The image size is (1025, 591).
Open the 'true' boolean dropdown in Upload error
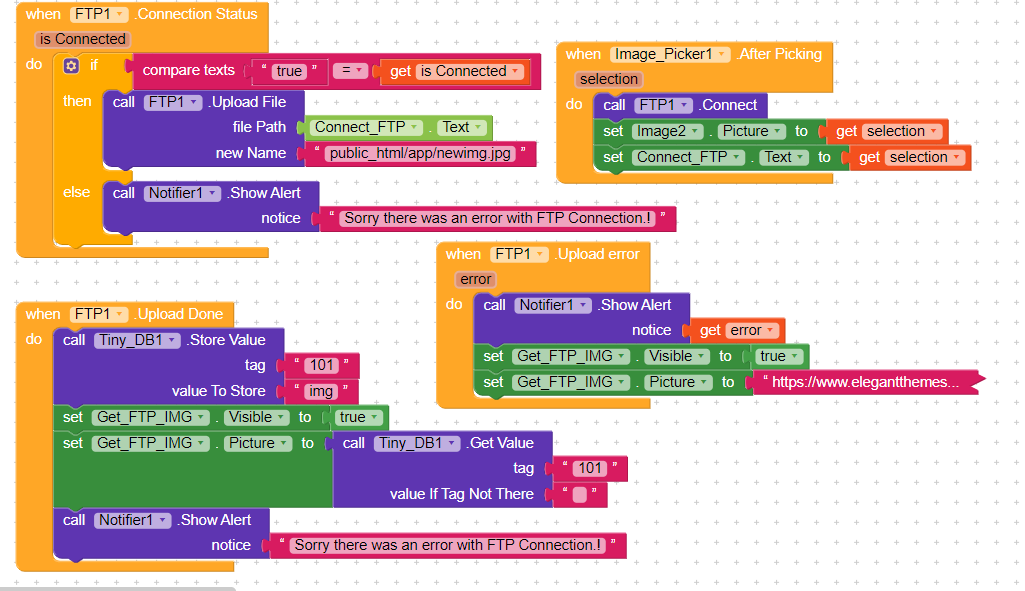click(779, 356)
